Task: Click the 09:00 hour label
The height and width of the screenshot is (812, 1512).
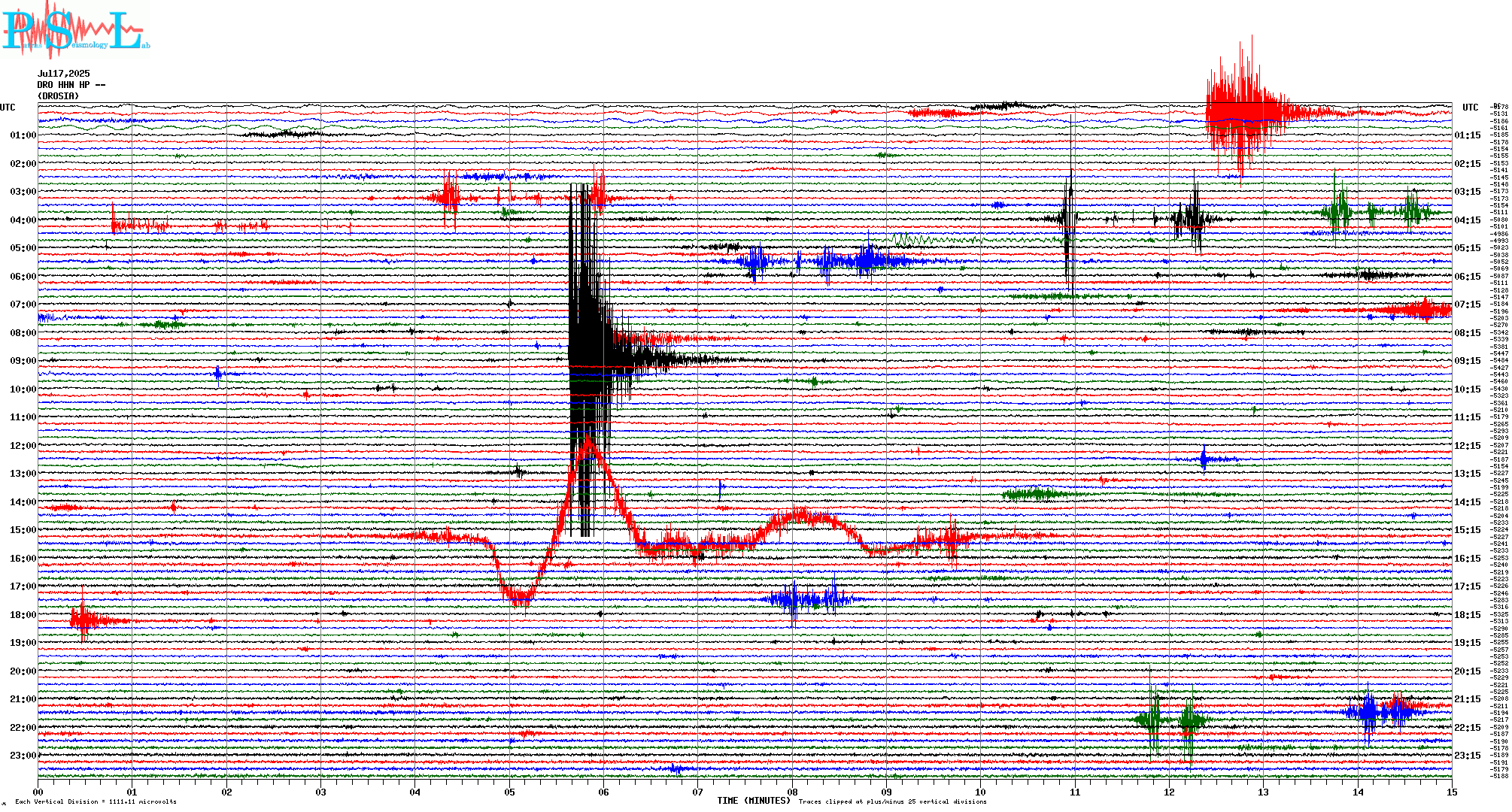Action: pos(23,361)
